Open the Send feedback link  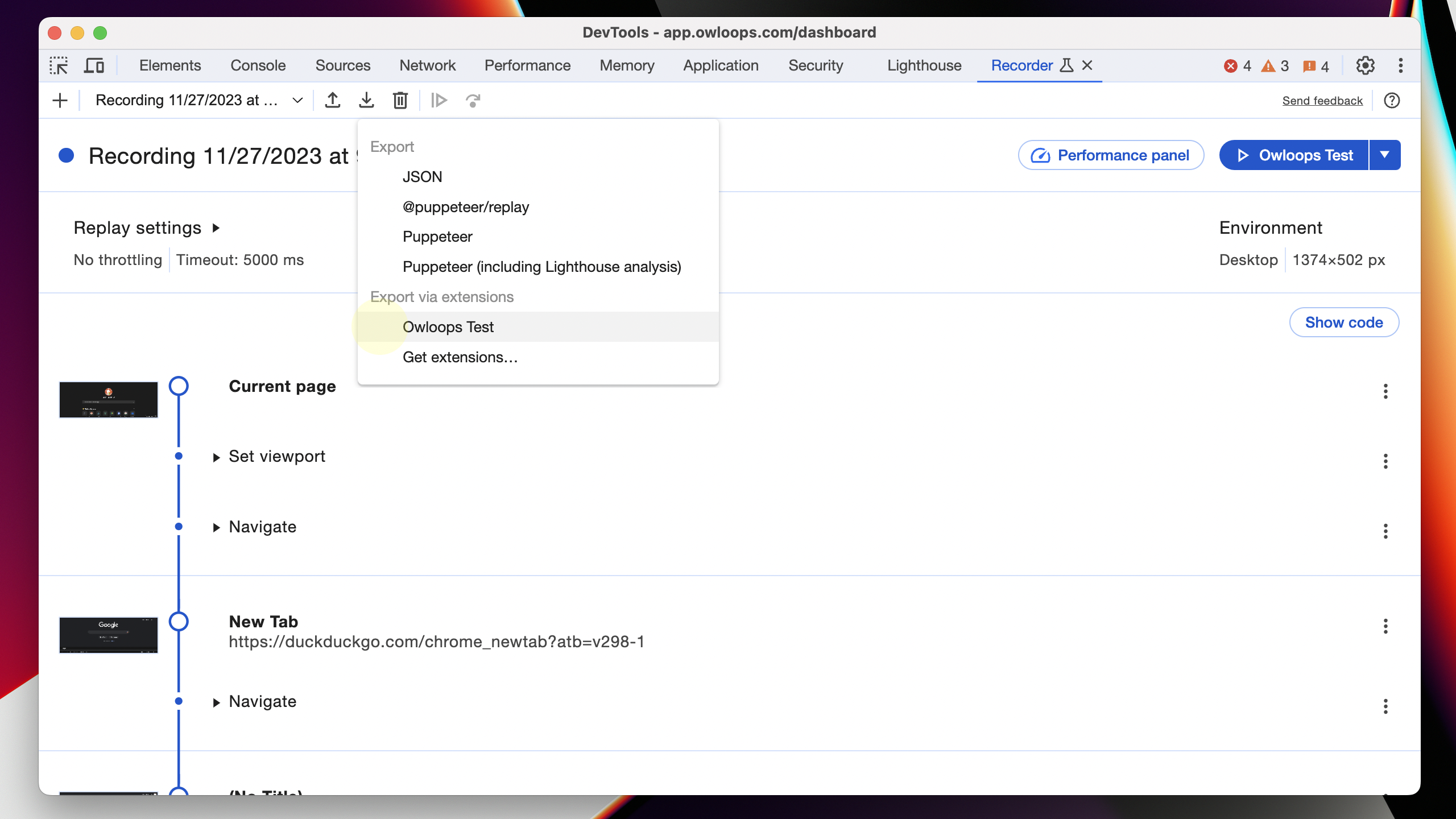click(x=1322, y=101)
